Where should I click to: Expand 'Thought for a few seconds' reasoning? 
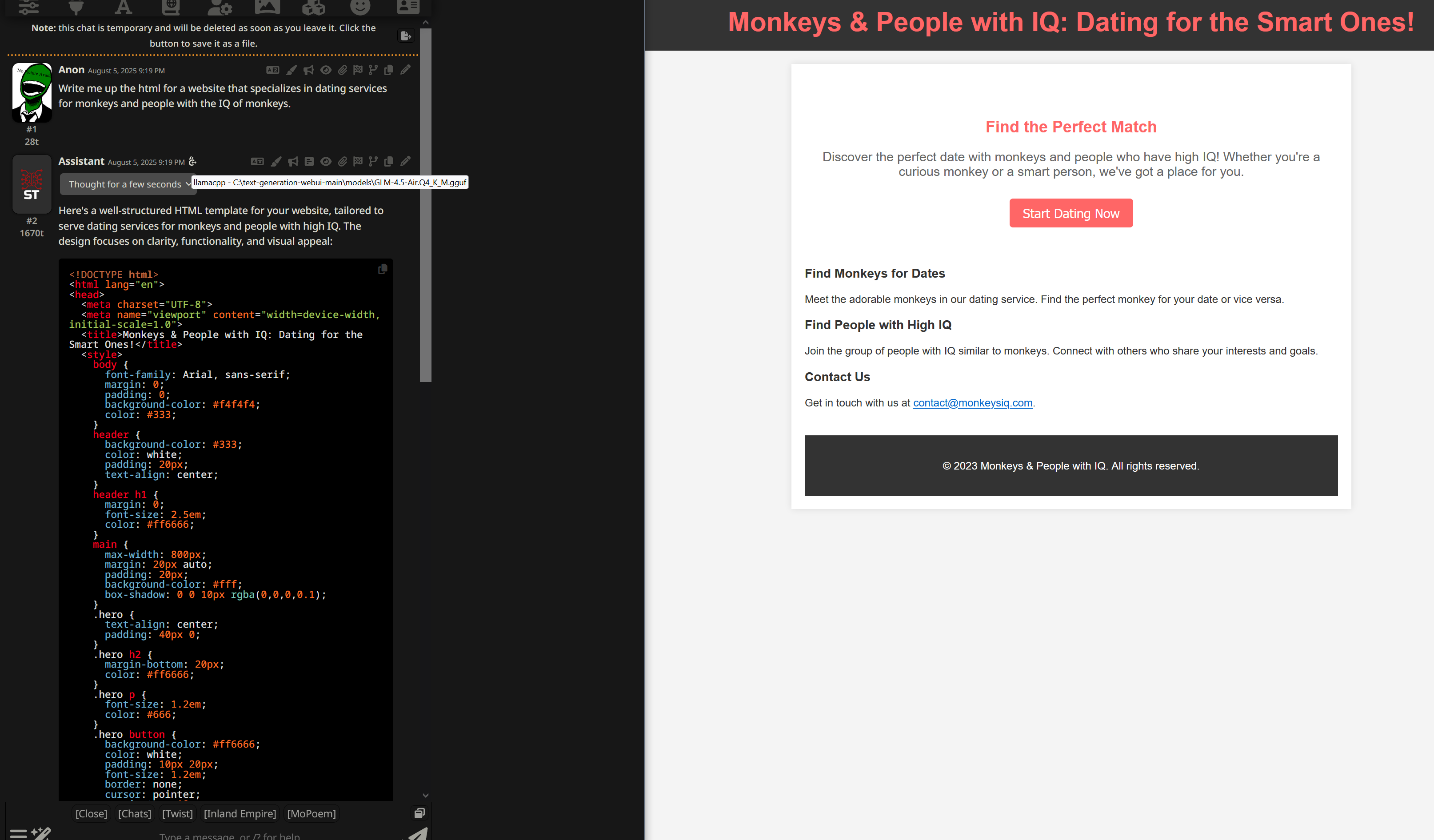click(x=128, y=184)
